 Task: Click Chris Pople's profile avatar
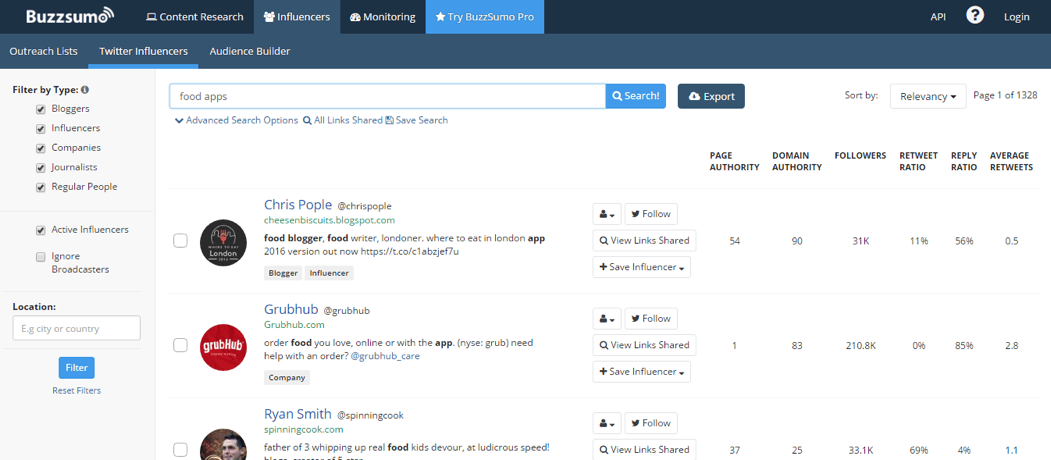point(223,242)
